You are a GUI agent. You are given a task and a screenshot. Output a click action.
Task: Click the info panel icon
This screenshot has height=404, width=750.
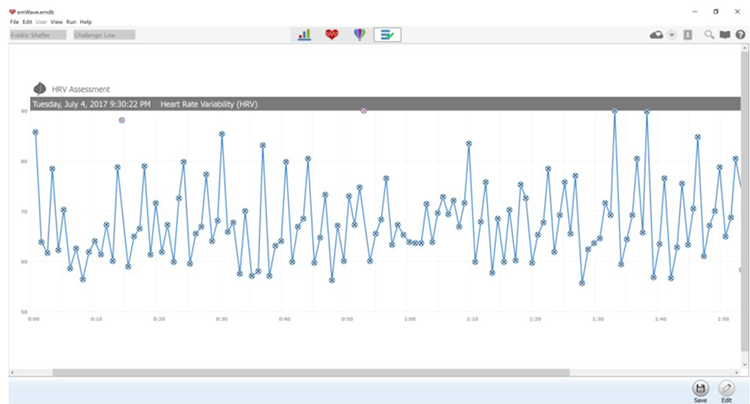point(688,35)
